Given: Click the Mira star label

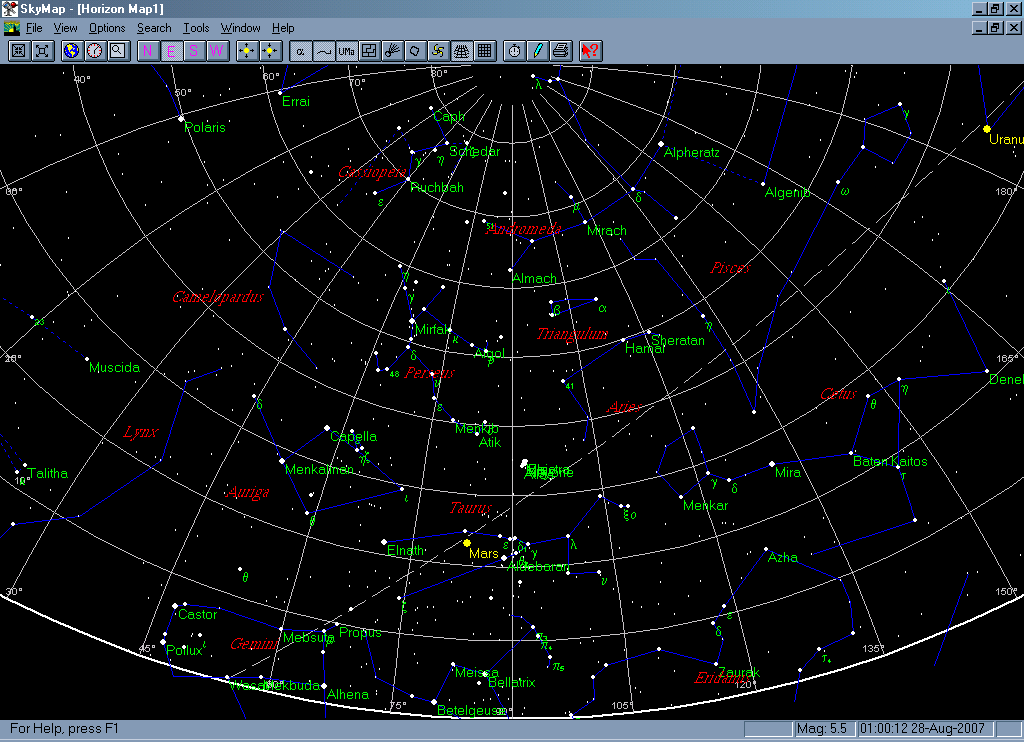Looking at the screenshot, I should coord(788,472).
